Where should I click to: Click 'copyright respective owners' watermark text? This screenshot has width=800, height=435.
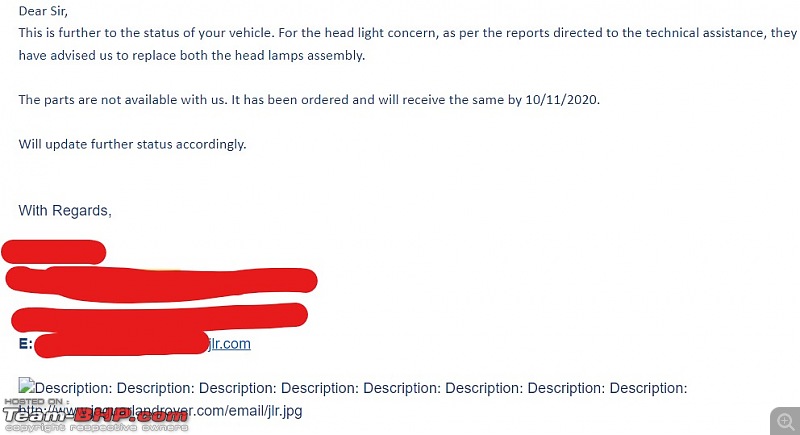click(96, 428)
